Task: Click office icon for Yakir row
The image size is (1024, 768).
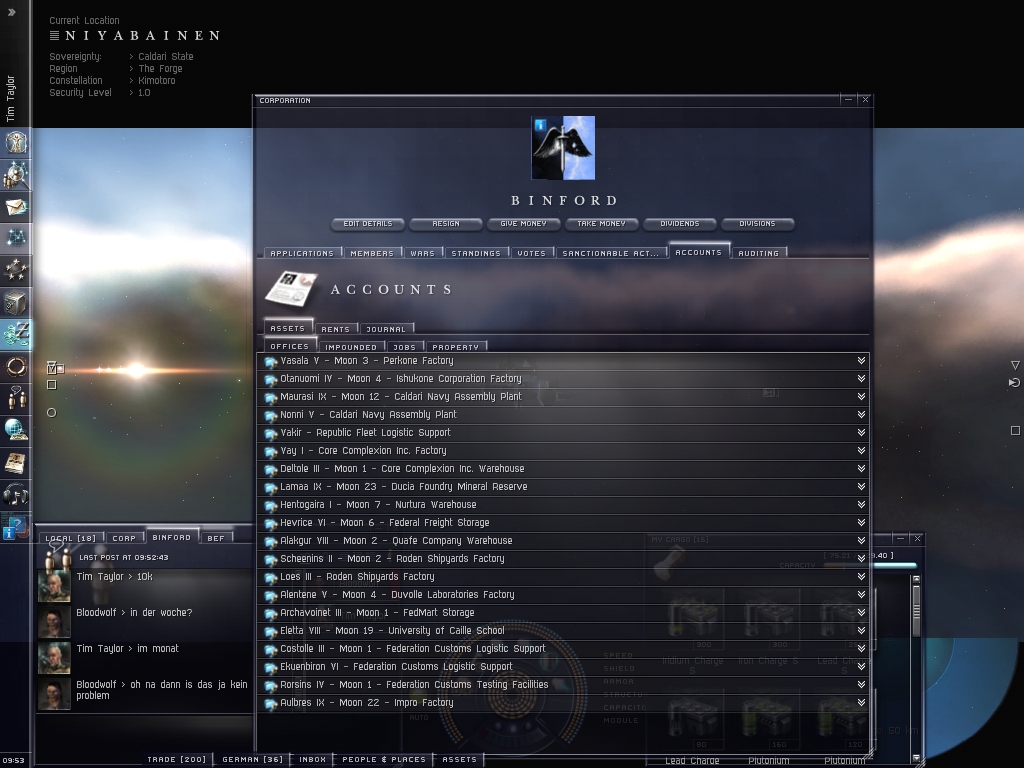Action: [x=270, y=433]
